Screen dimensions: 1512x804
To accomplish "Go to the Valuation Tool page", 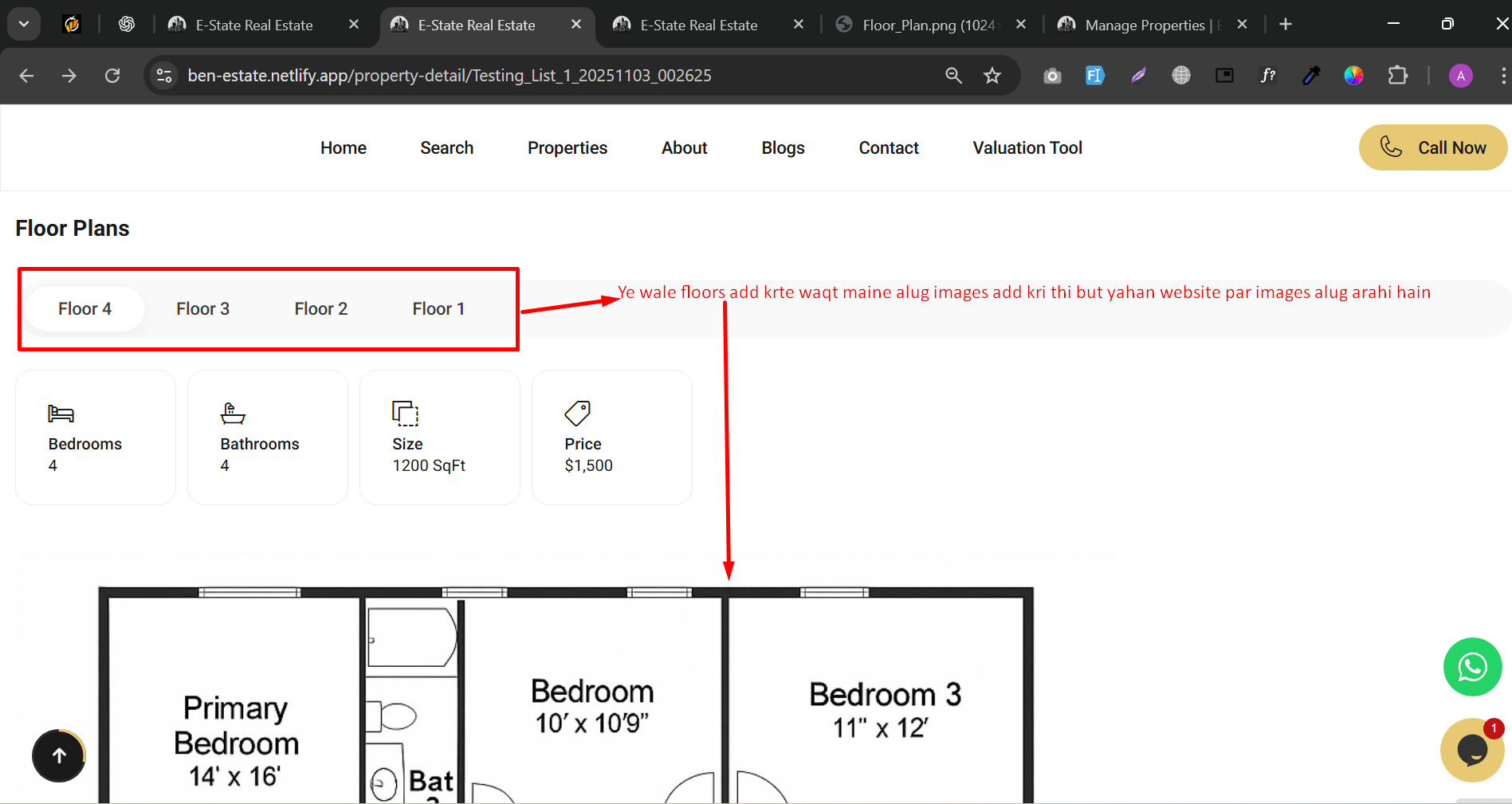I will (1027, 148).
